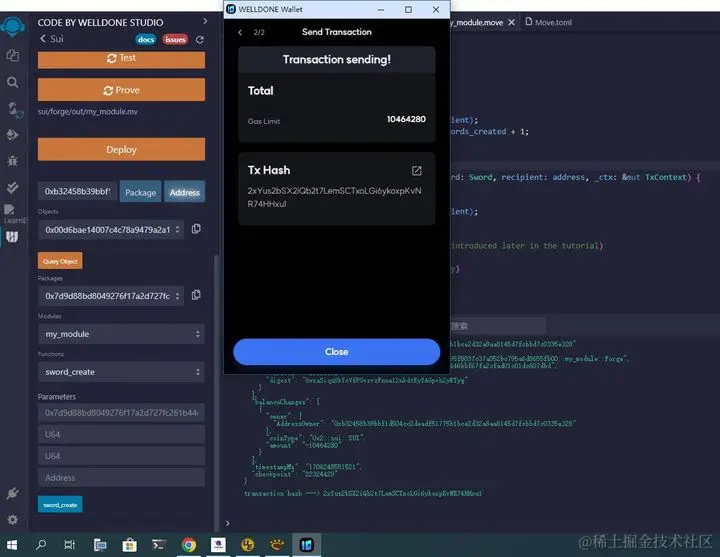Copy the selected object address
The width and height of the screenshot is (720, 557).
point(196,229)
